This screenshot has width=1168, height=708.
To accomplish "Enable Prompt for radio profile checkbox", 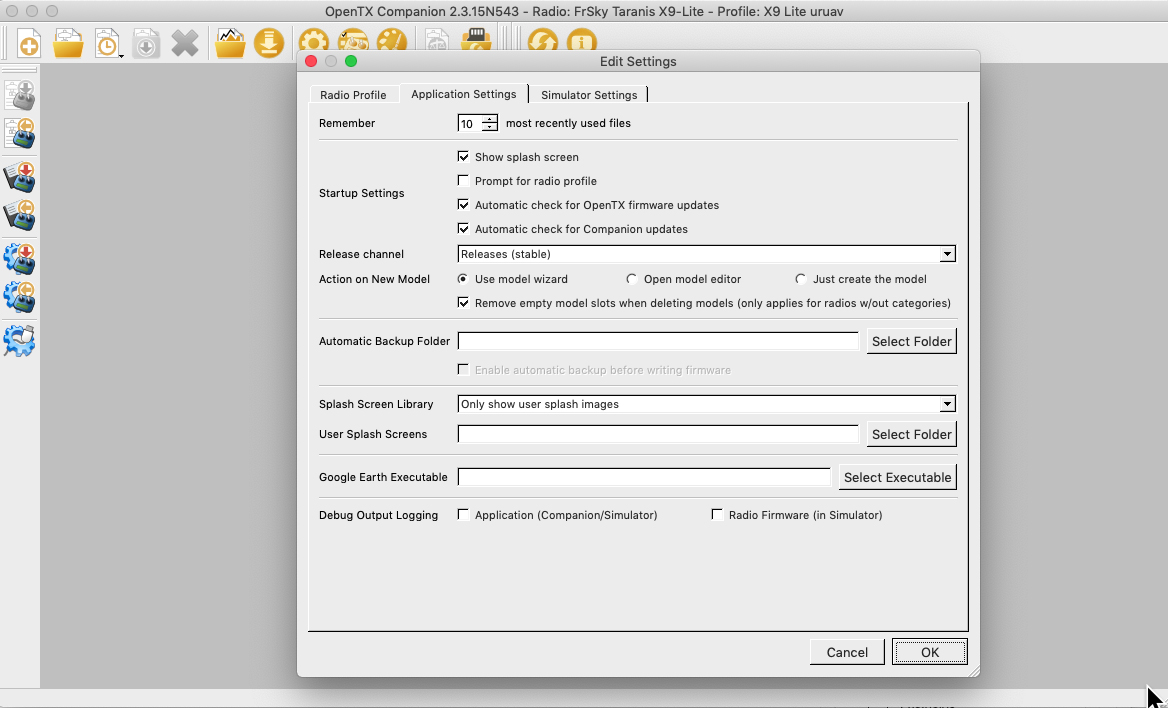I will point(463,180).
